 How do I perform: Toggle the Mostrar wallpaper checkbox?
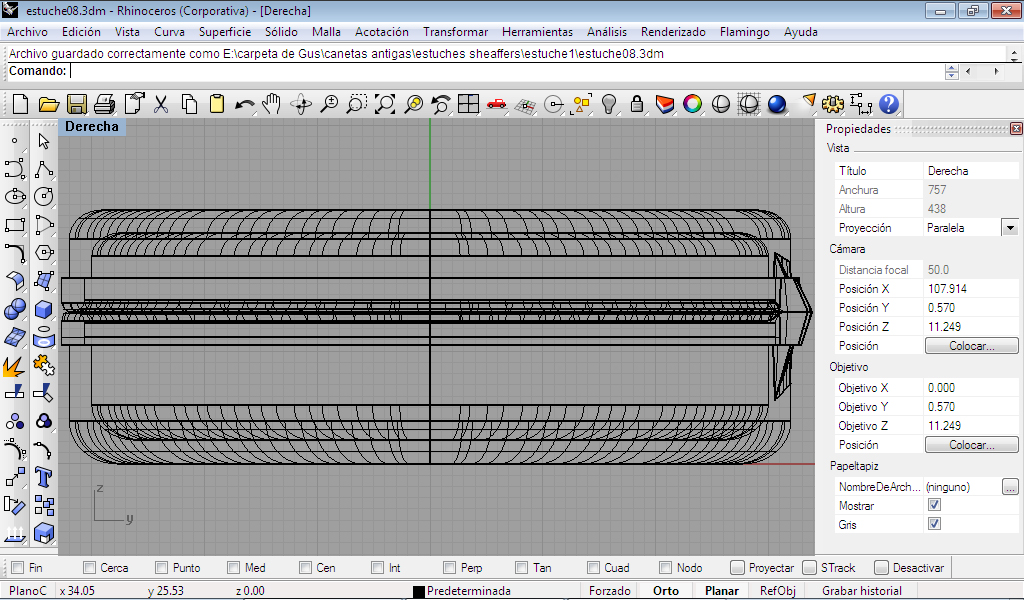pyautogui.click(x=934, y=506)
